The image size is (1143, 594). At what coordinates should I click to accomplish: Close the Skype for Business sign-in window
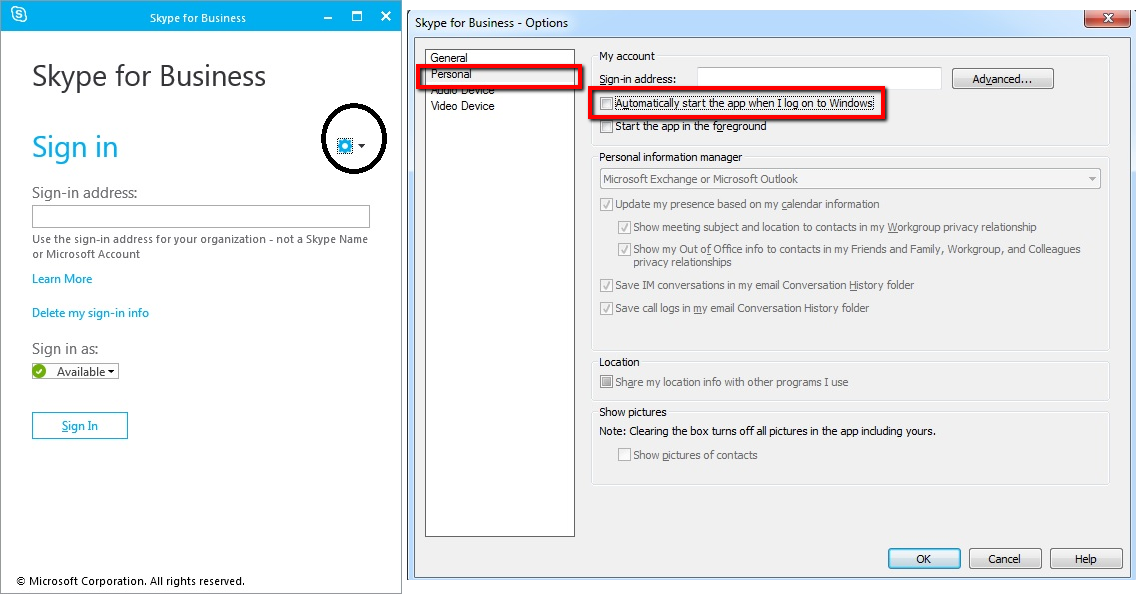386,16
